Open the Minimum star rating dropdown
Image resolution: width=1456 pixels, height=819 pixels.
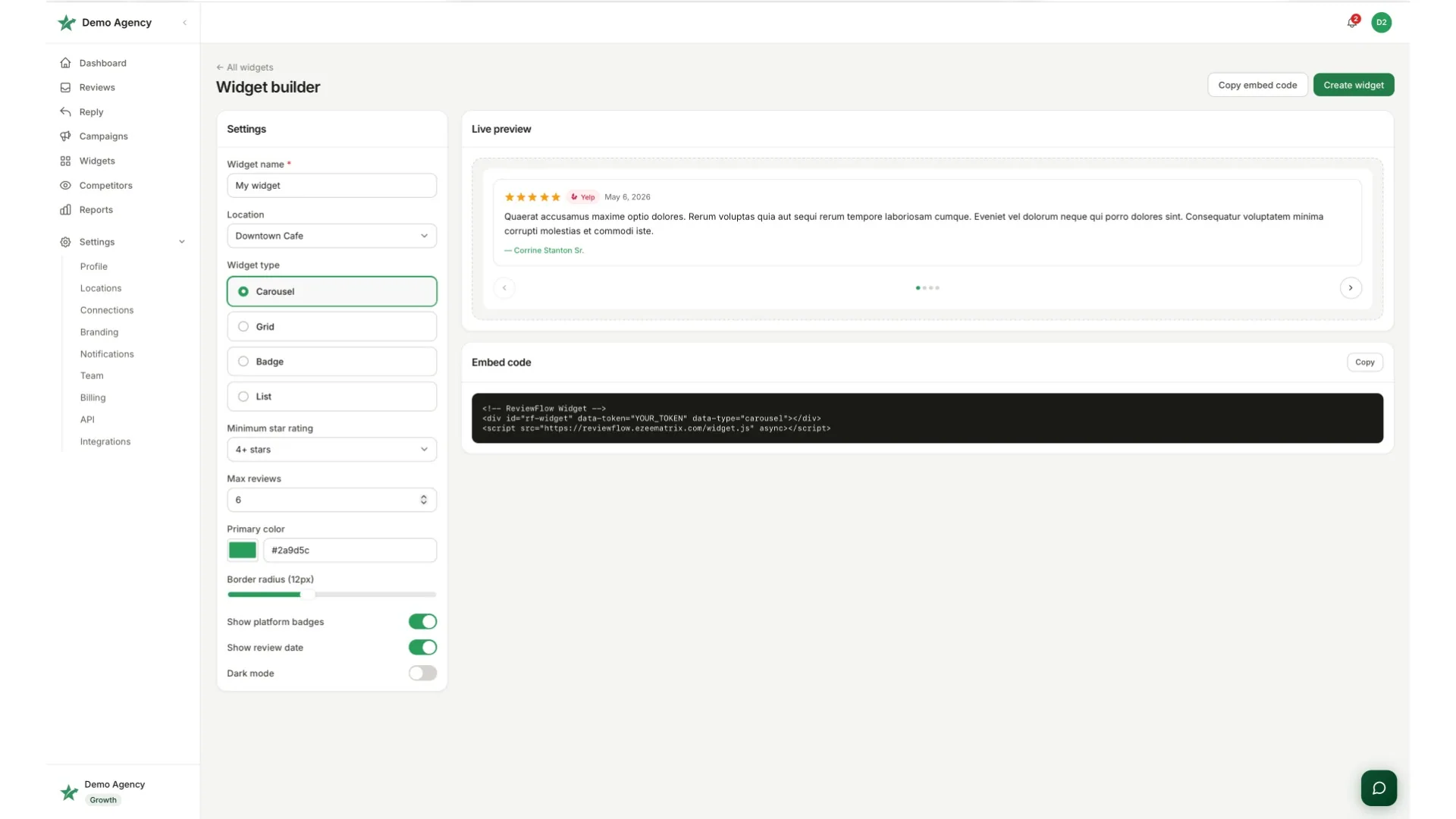point(331,450)
